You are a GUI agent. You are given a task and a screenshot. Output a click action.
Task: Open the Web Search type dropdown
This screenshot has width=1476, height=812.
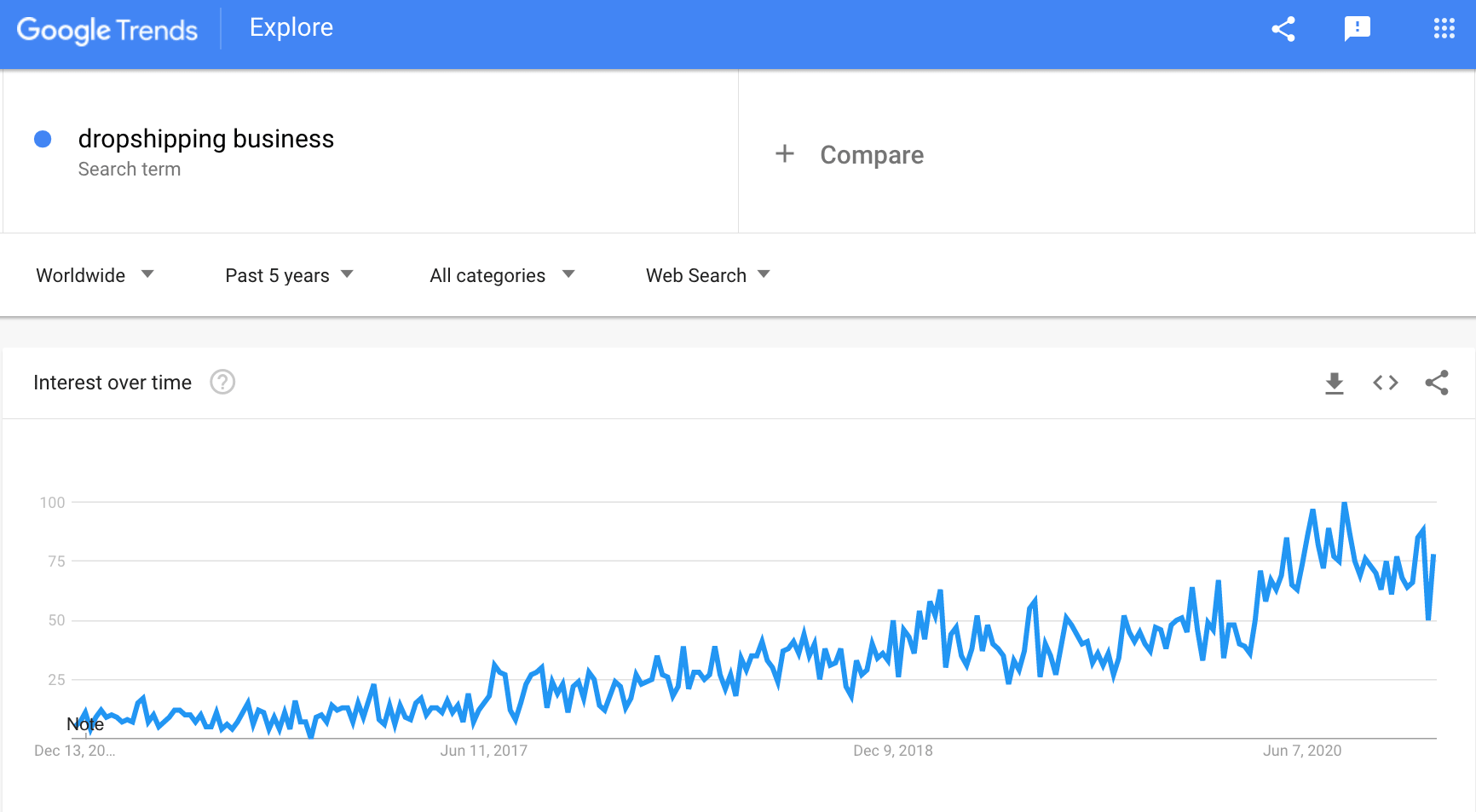pos(707,275)
